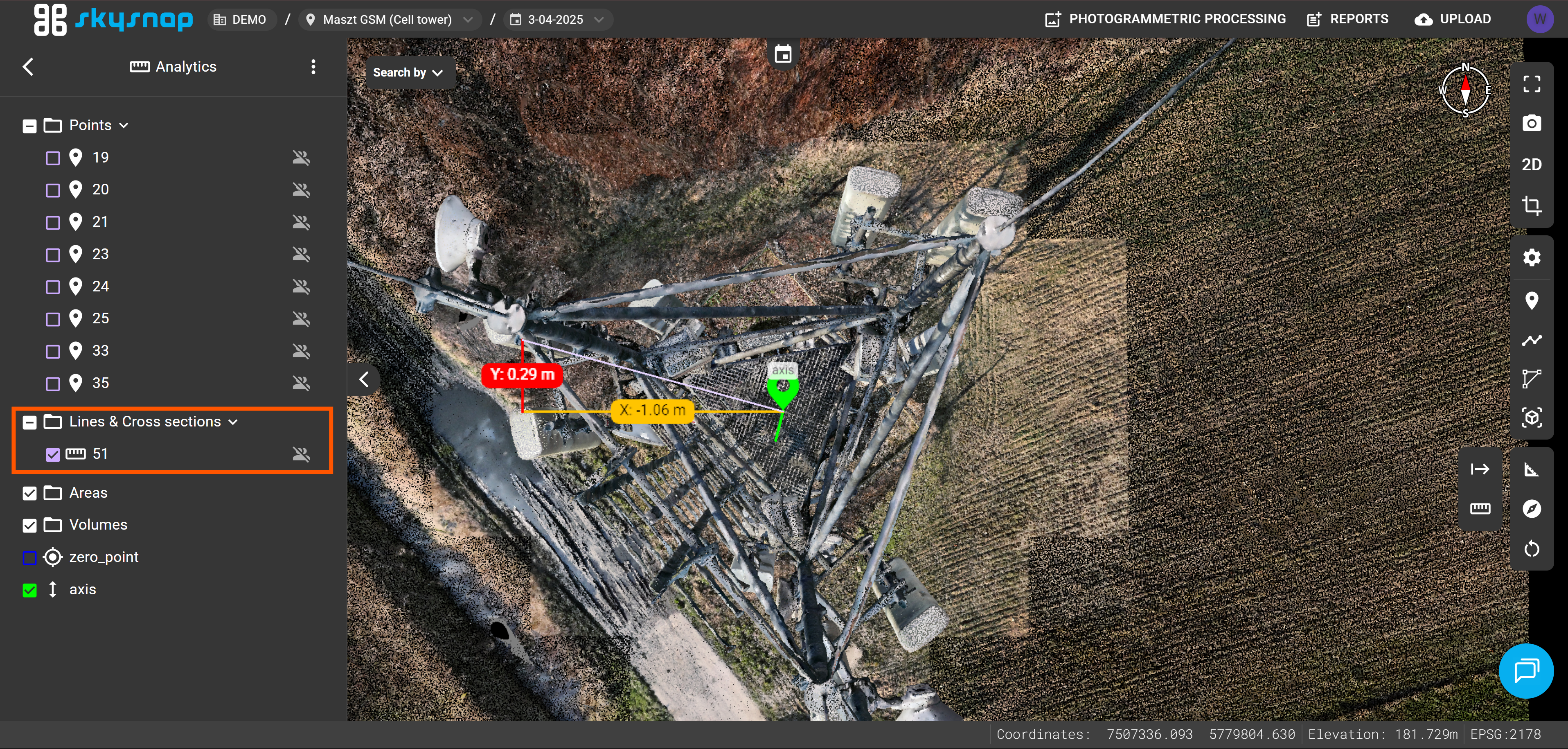Select the angle measurement tool
The image size is (1568, 749).
[1532, 469]
